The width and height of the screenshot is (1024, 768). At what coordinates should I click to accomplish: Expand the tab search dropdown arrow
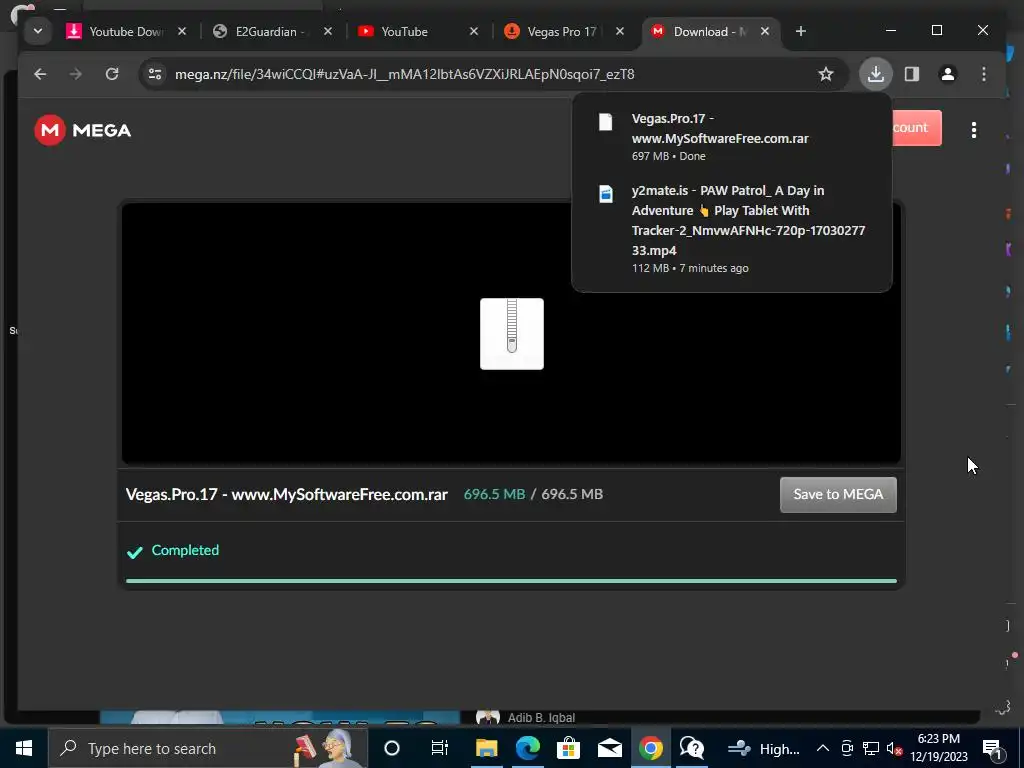[x=38, y=31]
